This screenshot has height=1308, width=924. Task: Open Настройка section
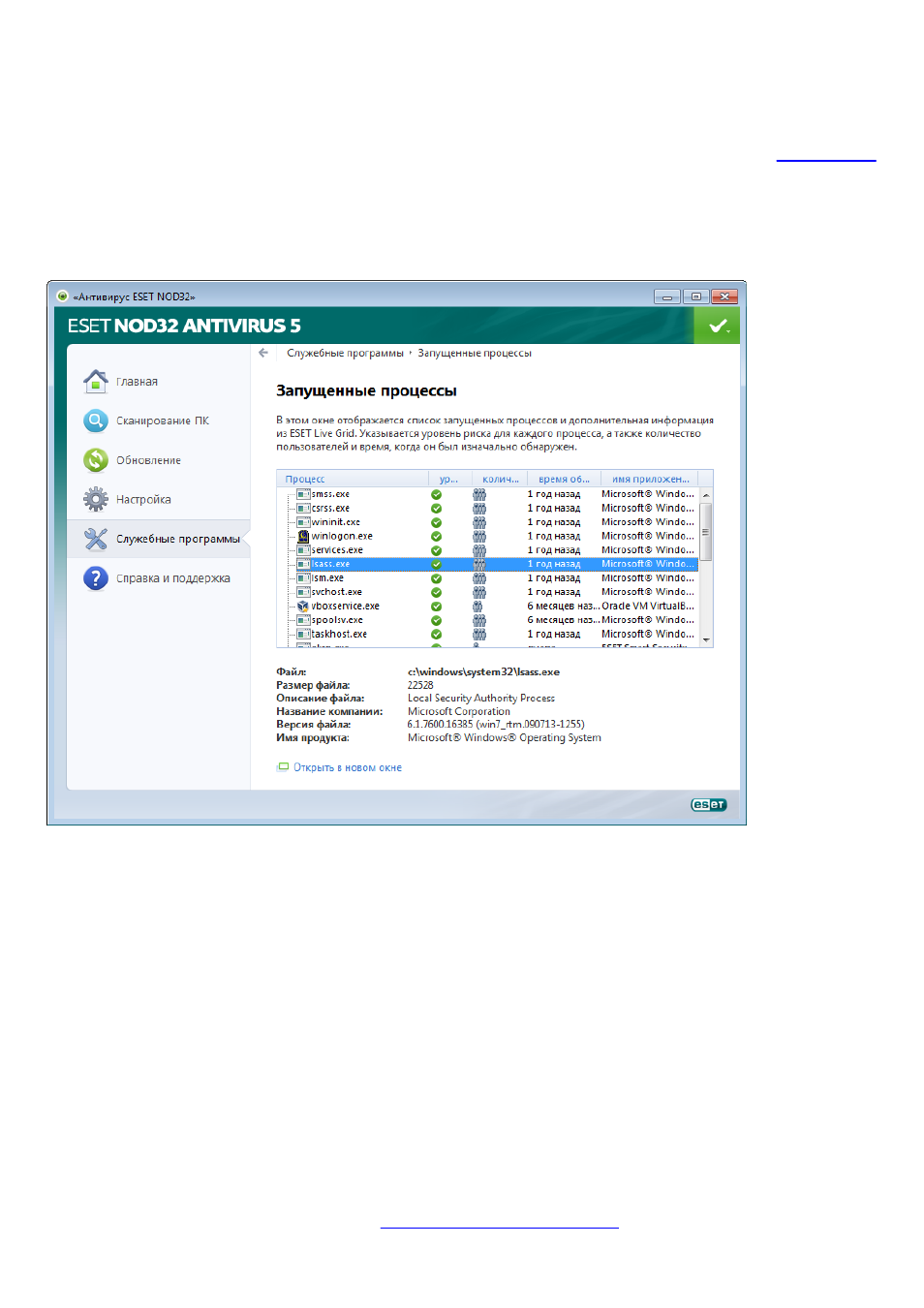tap(143, 500)
